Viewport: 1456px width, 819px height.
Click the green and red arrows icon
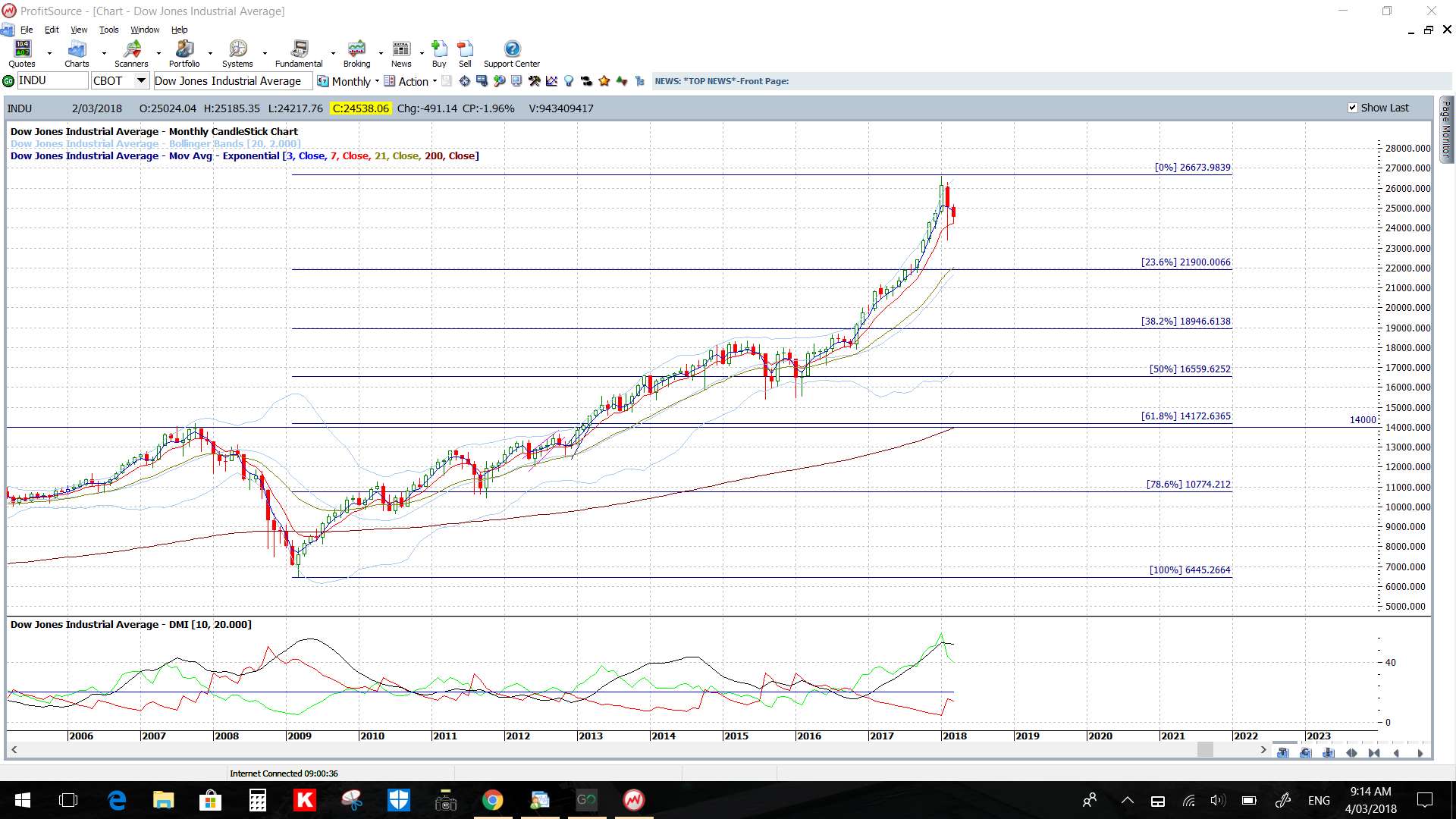click(622, 81)
